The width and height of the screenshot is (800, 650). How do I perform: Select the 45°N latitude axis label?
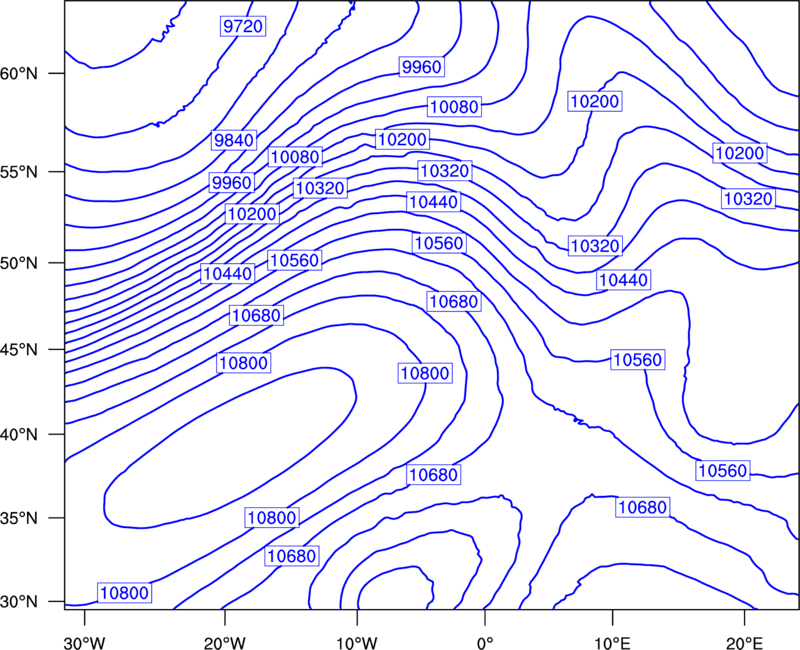19,349
